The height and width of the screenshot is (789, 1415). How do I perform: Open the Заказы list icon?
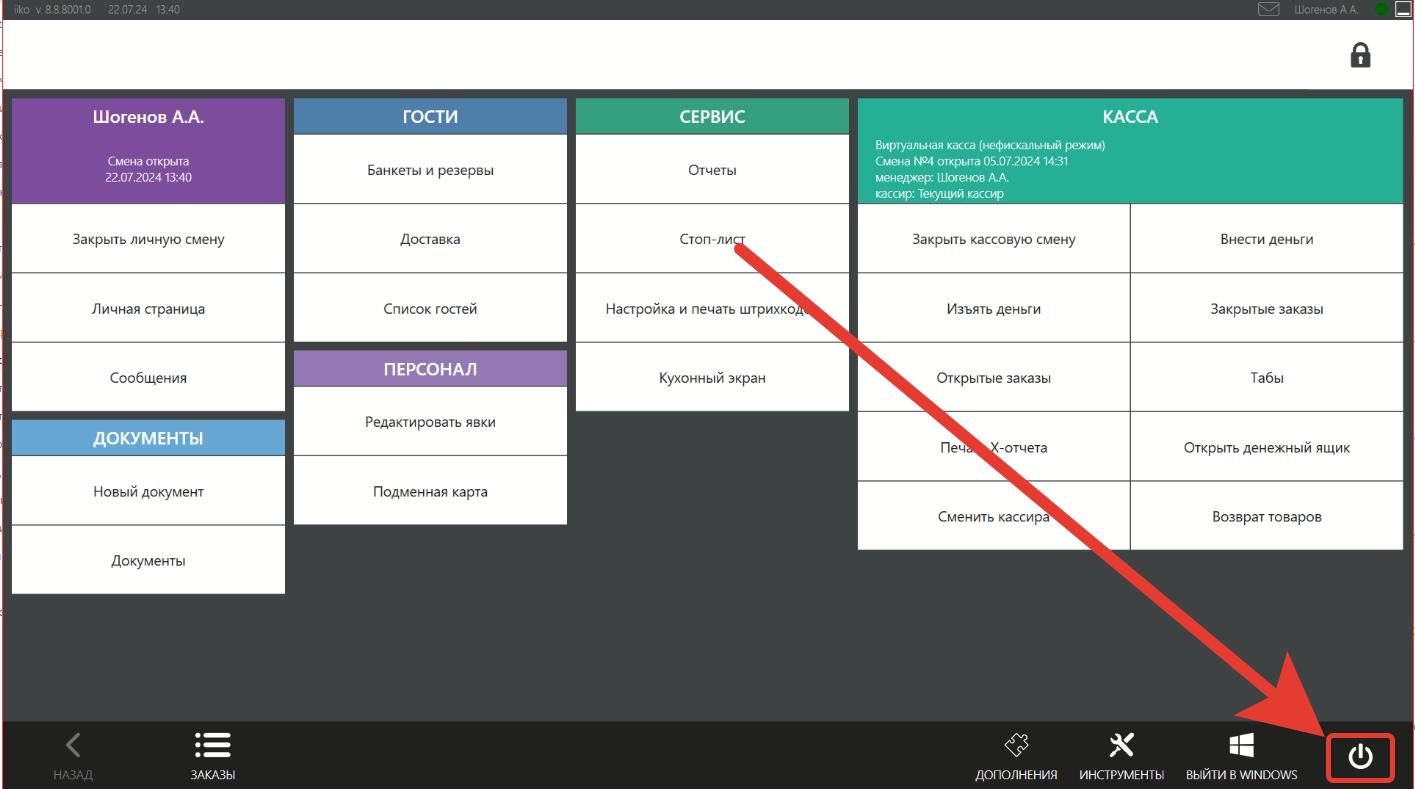point(213,745)
